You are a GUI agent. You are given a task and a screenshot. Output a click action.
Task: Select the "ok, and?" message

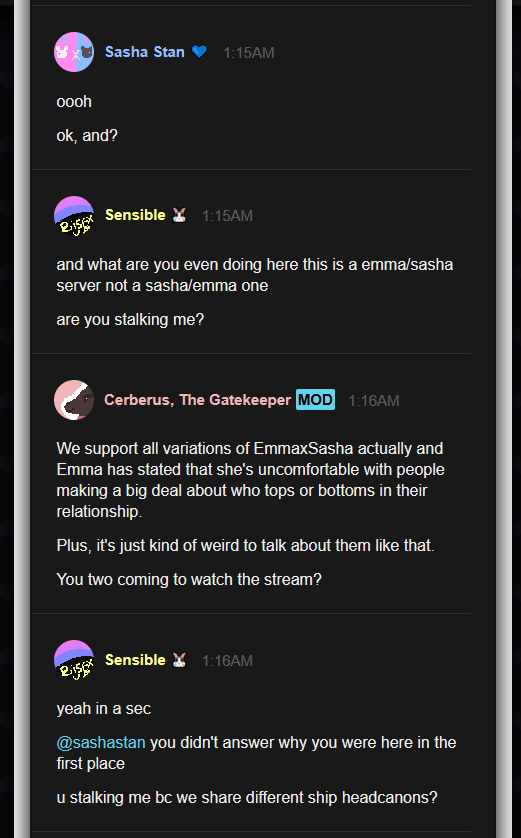pos(87,136)
